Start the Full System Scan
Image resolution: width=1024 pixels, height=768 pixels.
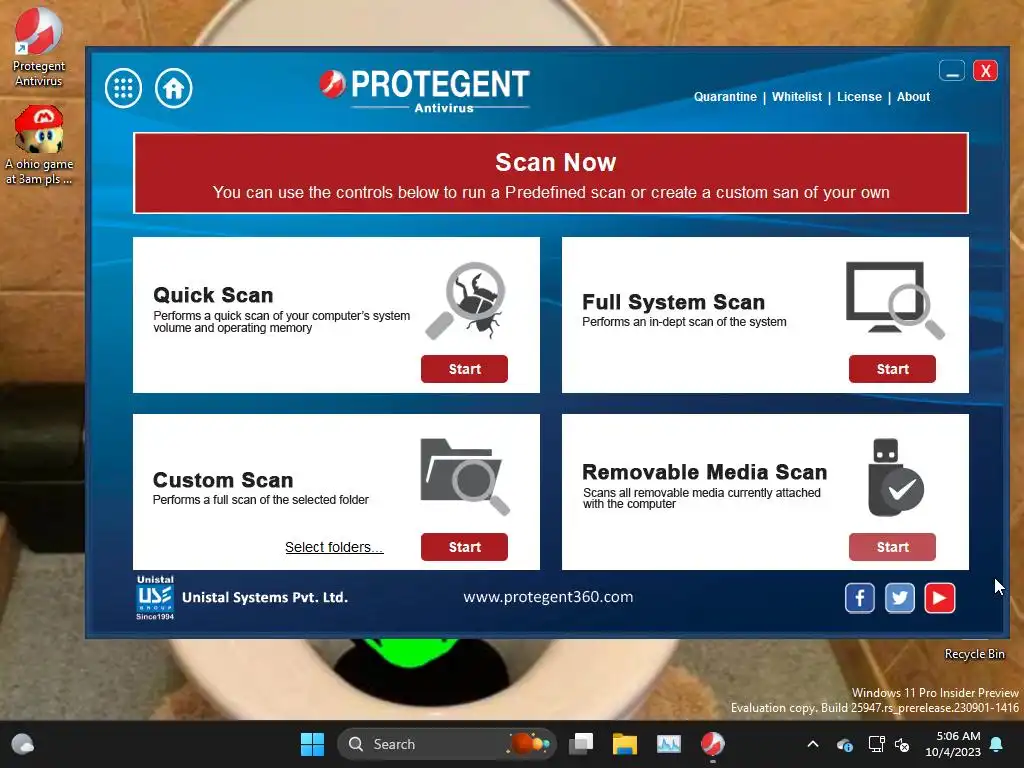point(892,369)
